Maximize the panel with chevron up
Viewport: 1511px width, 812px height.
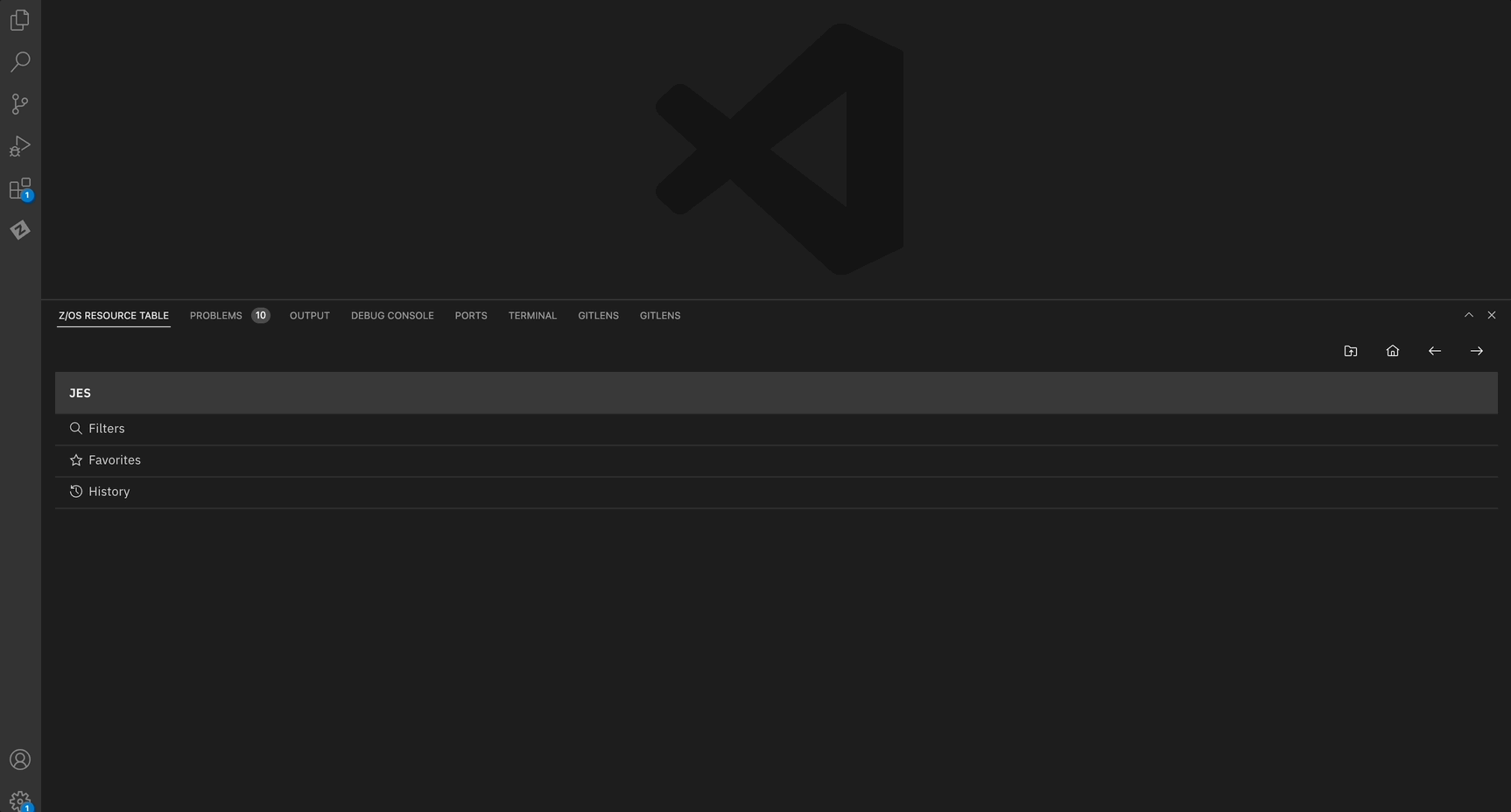pos(1469,315)
